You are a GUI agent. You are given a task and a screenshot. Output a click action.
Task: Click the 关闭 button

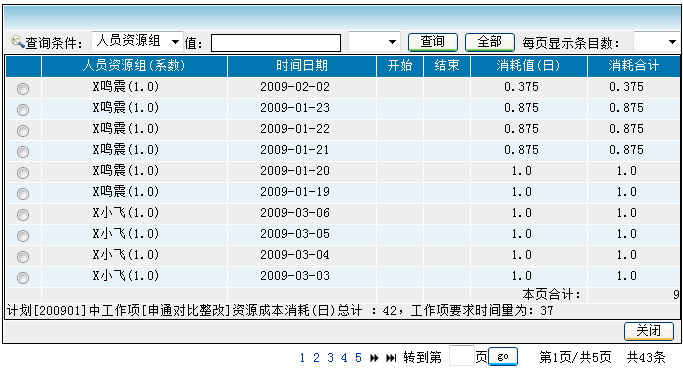click(649, 331)
